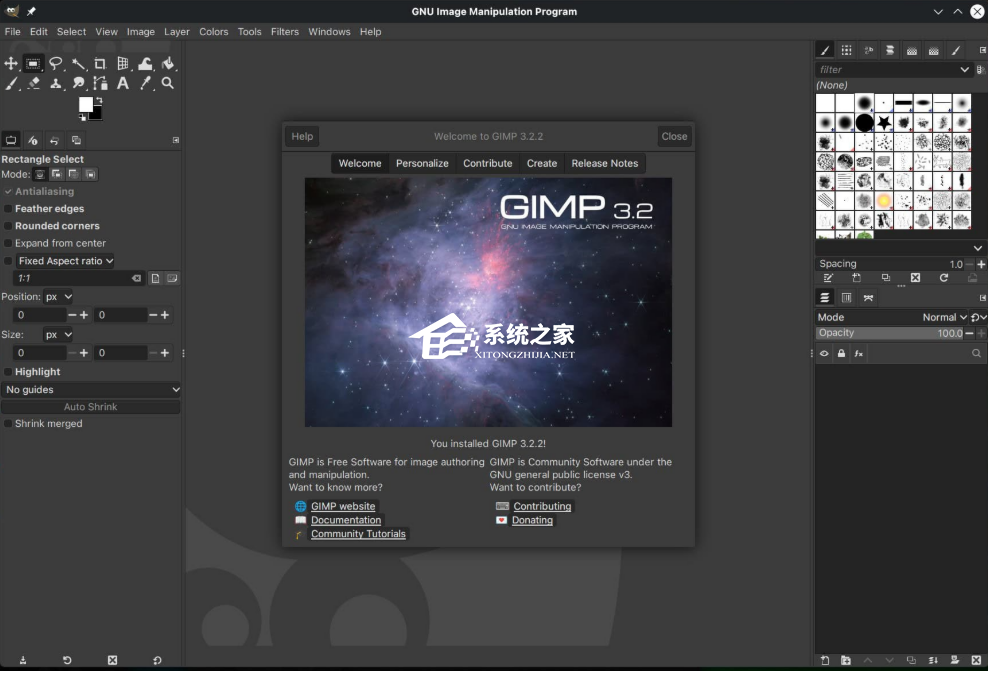The height and width of the screenshot is (676, 988).
Task: Open the brush filter tag dropdown
Action: pos(964,69)
